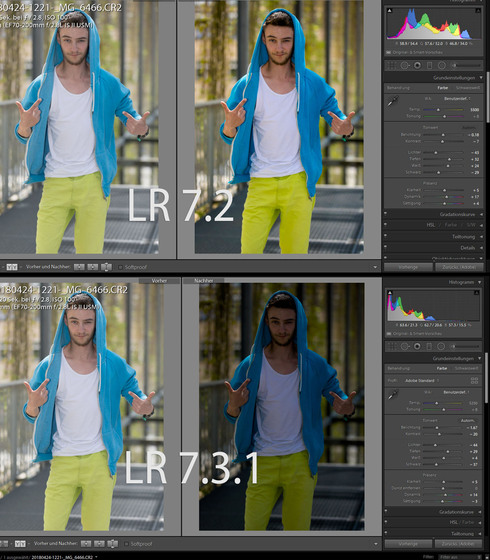
Task: Click the Autom. tone button in LR 7.2
Action: pos(469,128)
